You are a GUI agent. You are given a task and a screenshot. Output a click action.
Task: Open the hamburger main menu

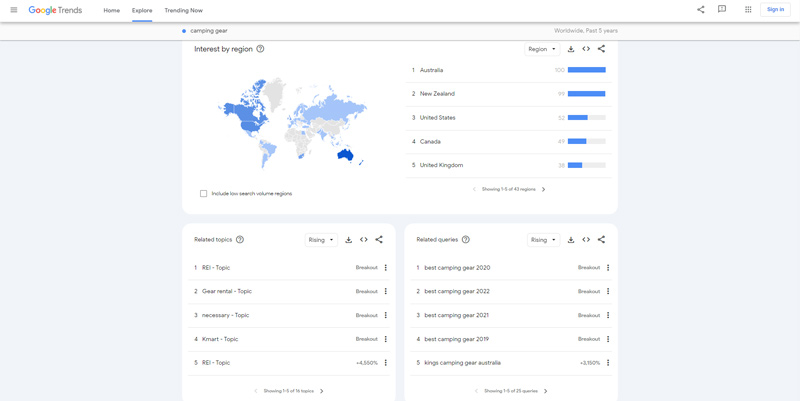[14, 10]
